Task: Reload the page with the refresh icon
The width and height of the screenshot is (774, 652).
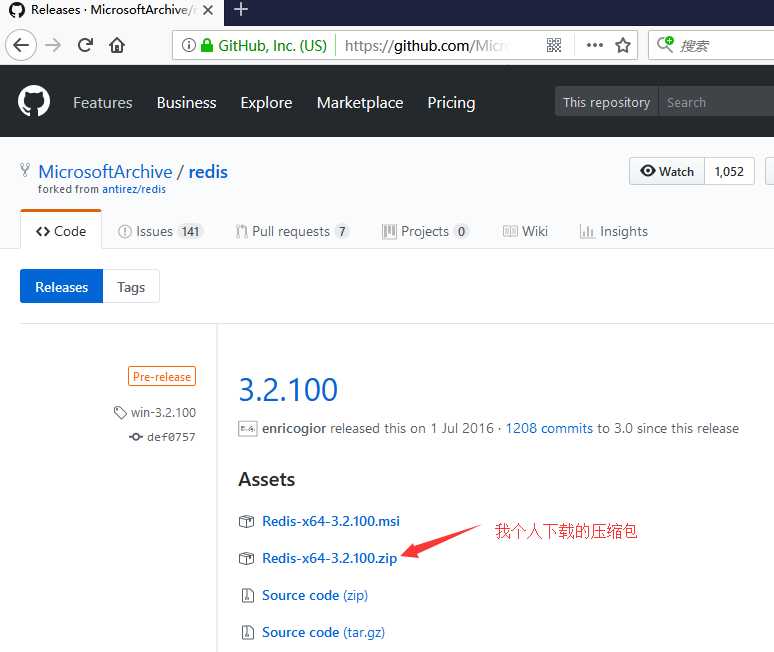Action: click(85, 45)
